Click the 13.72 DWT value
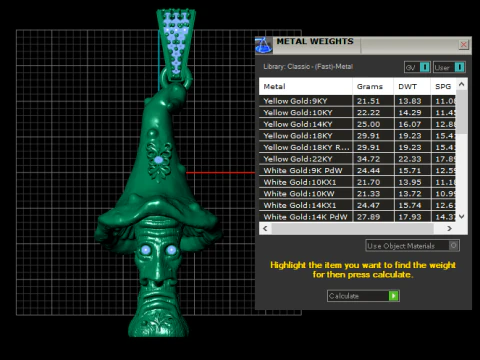 pos(410,194)
